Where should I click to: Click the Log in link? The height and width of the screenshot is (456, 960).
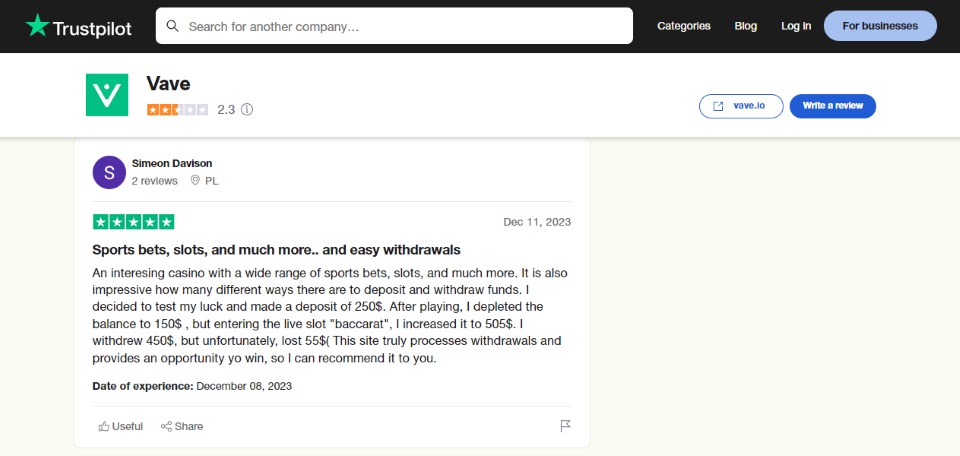click(796, 26)
